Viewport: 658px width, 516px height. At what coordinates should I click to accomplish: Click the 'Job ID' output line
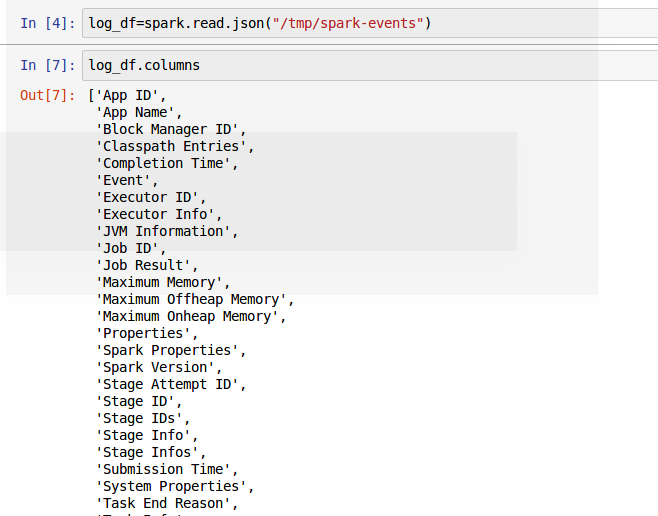(131, 248)
